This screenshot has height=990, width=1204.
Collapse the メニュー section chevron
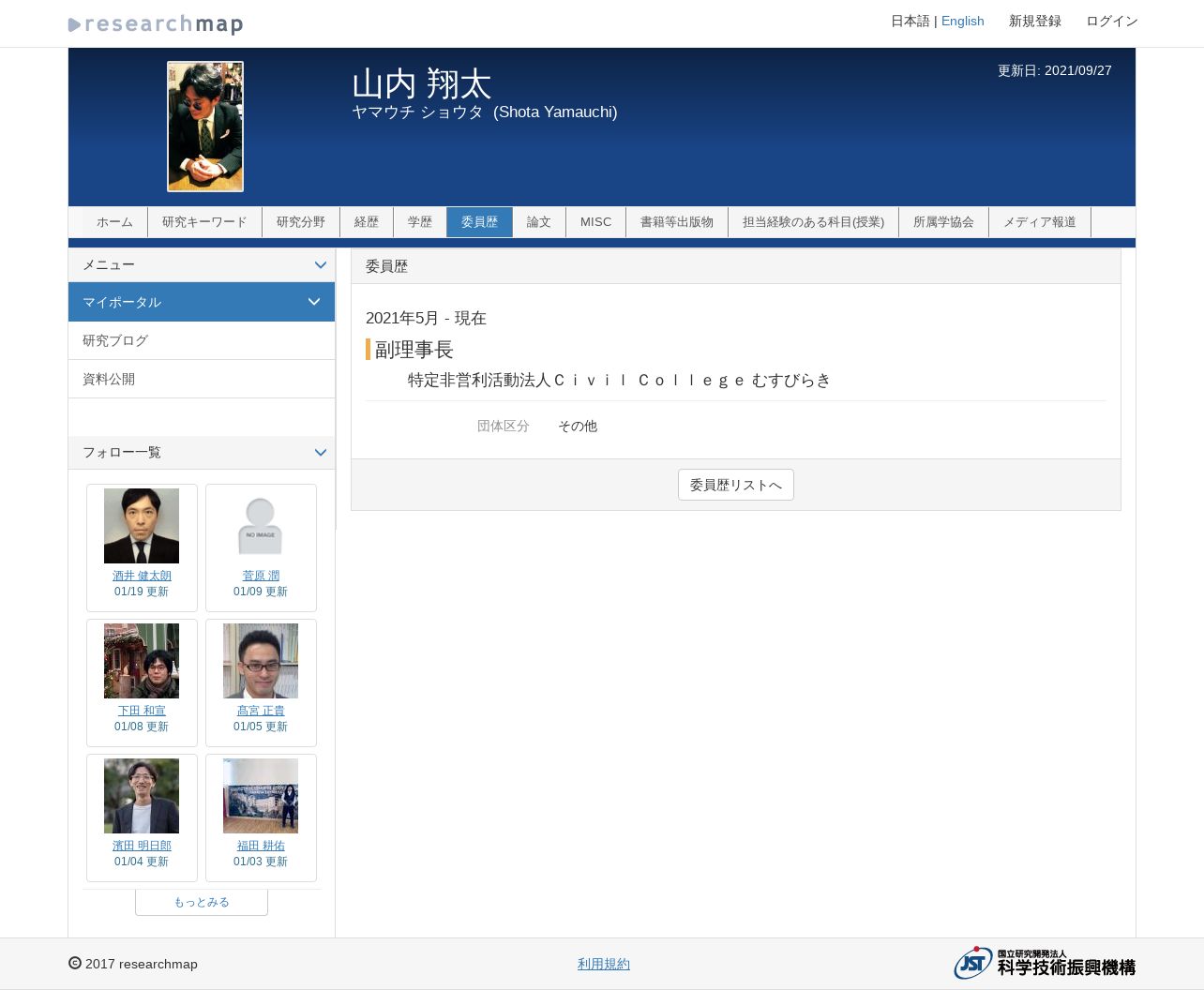click(x=321, y=265)
